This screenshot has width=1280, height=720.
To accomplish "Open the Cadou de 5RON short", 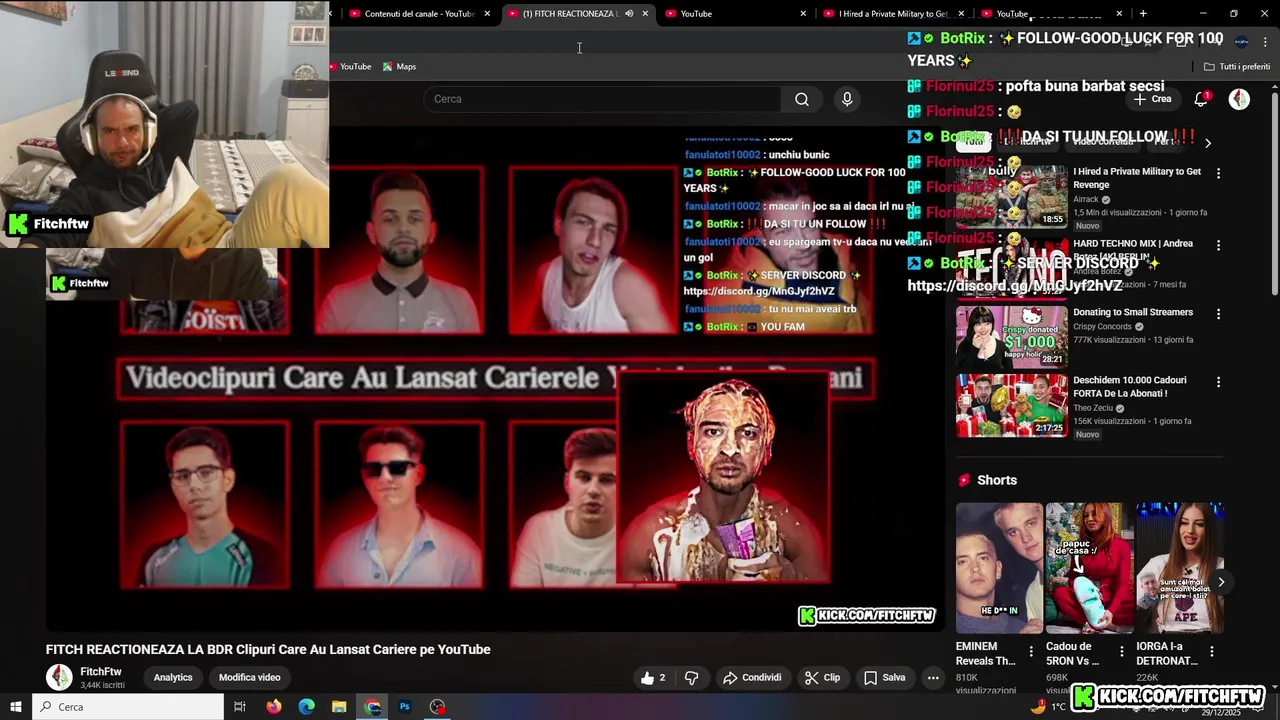I will point(1089,568).
